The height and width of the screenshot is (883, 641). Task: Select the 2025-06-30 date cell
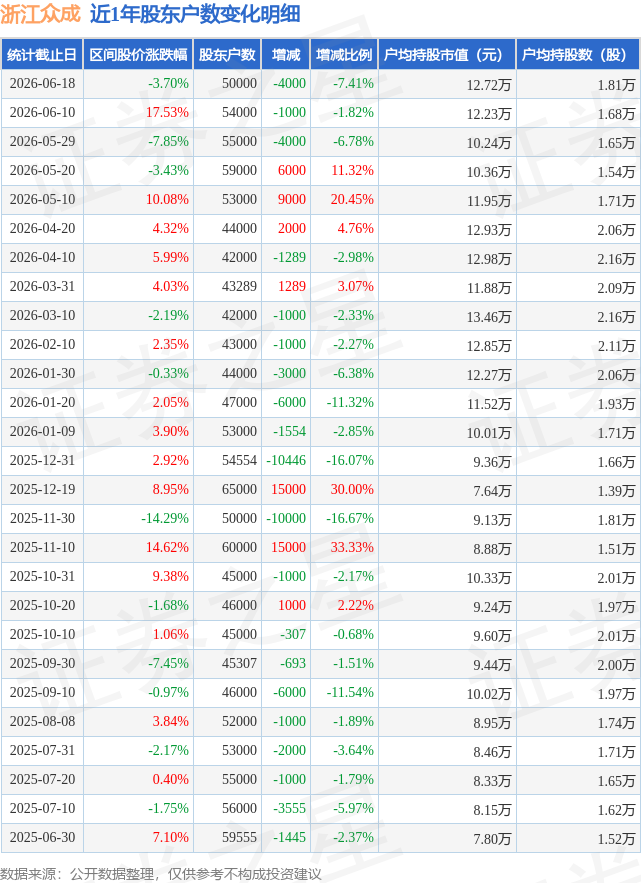click(42, 837)
